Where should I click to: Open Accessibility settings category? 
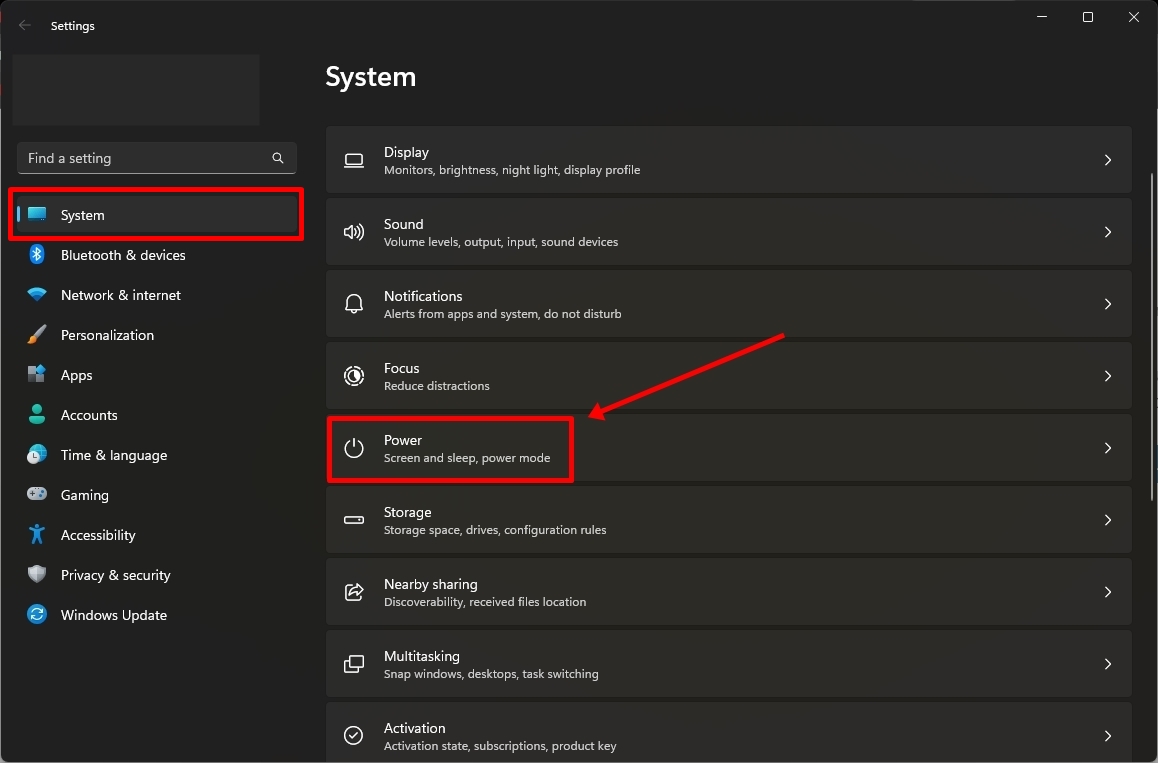point(157,534)
